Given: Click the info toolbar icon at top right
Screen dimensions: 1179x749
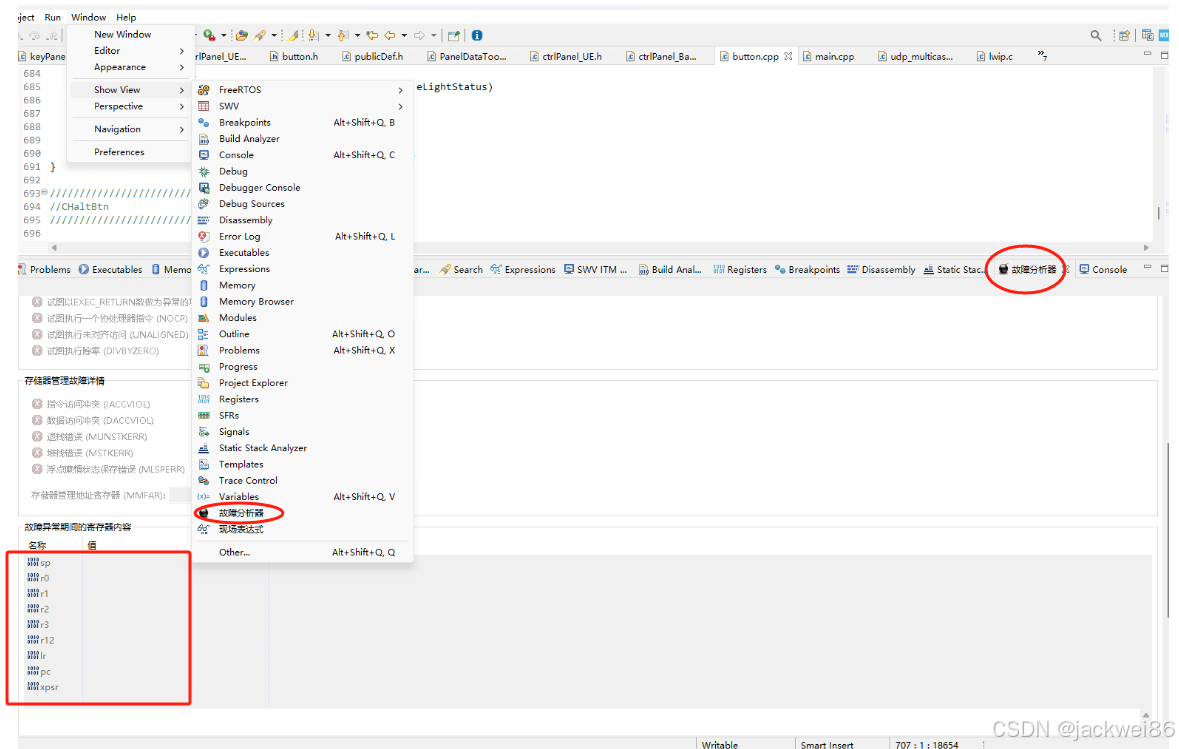Looking at the screenshot, I should coord(477,34).
